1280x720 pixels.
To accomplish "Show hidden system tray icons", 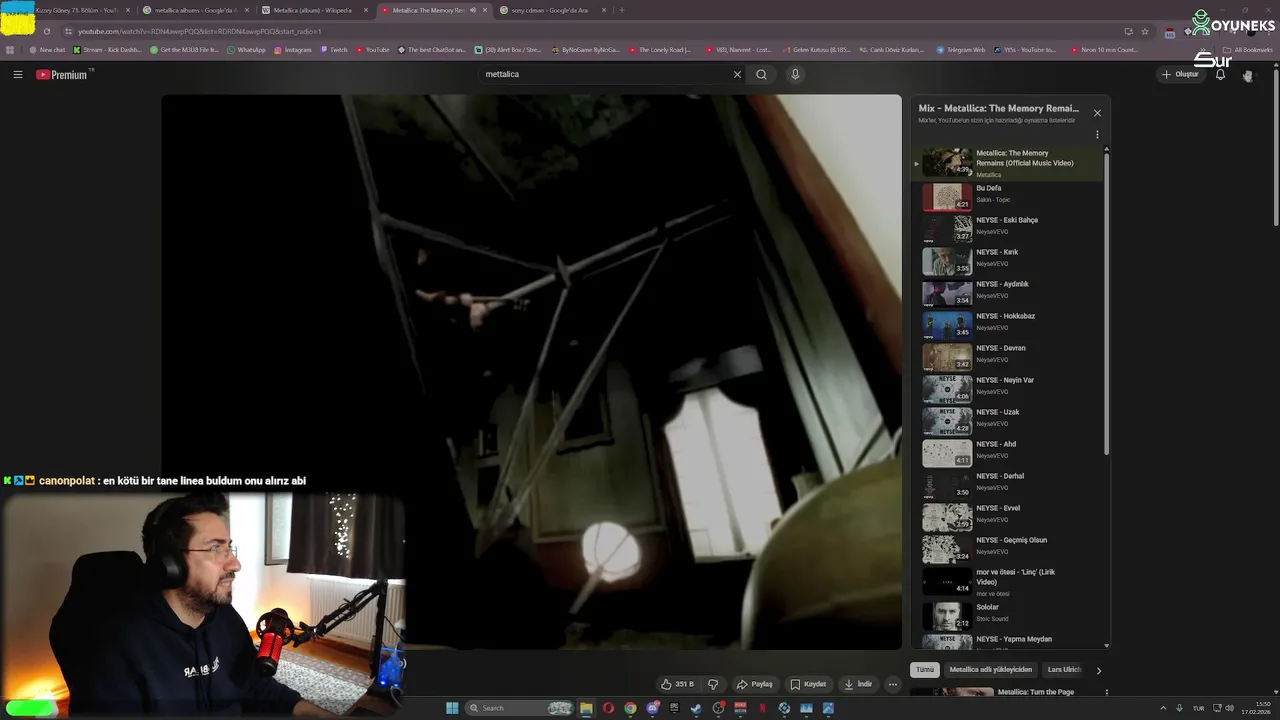I will [1165, 708].
